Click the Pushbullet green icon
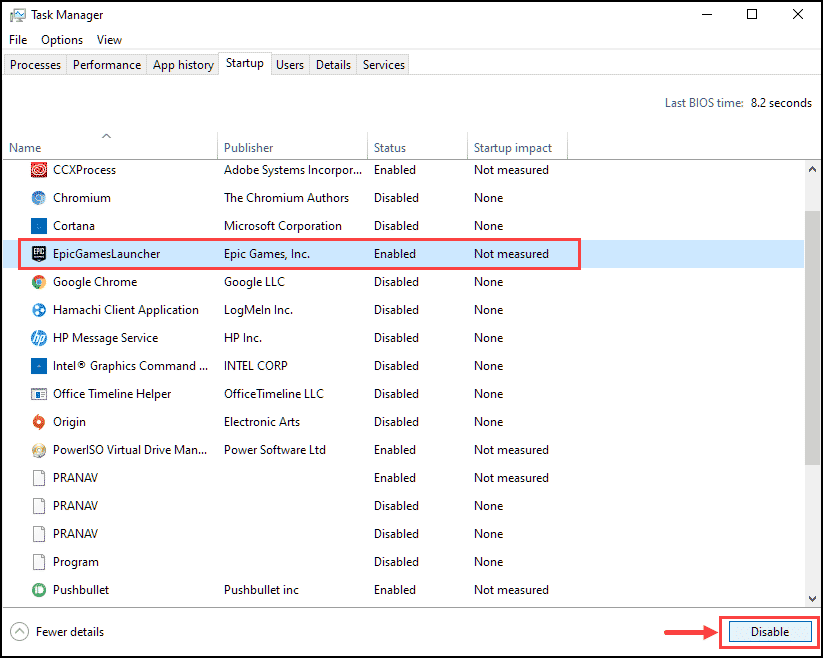The image size is (823, 658). (39, 590)
